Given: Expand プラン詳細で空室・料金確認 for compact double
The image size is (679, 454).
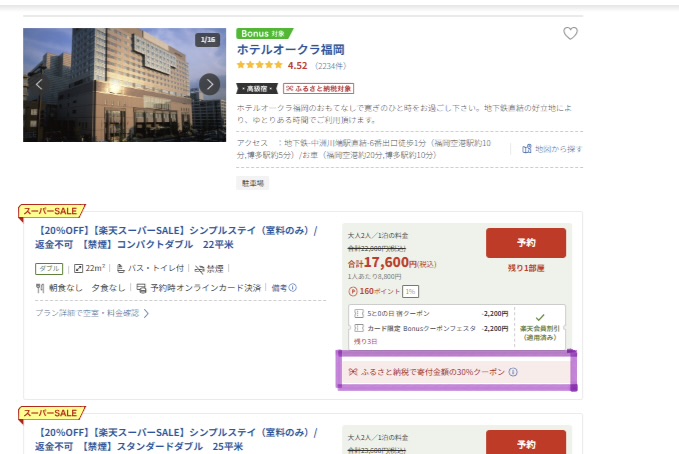Looking at the screenshot, I should coord(92,313).
